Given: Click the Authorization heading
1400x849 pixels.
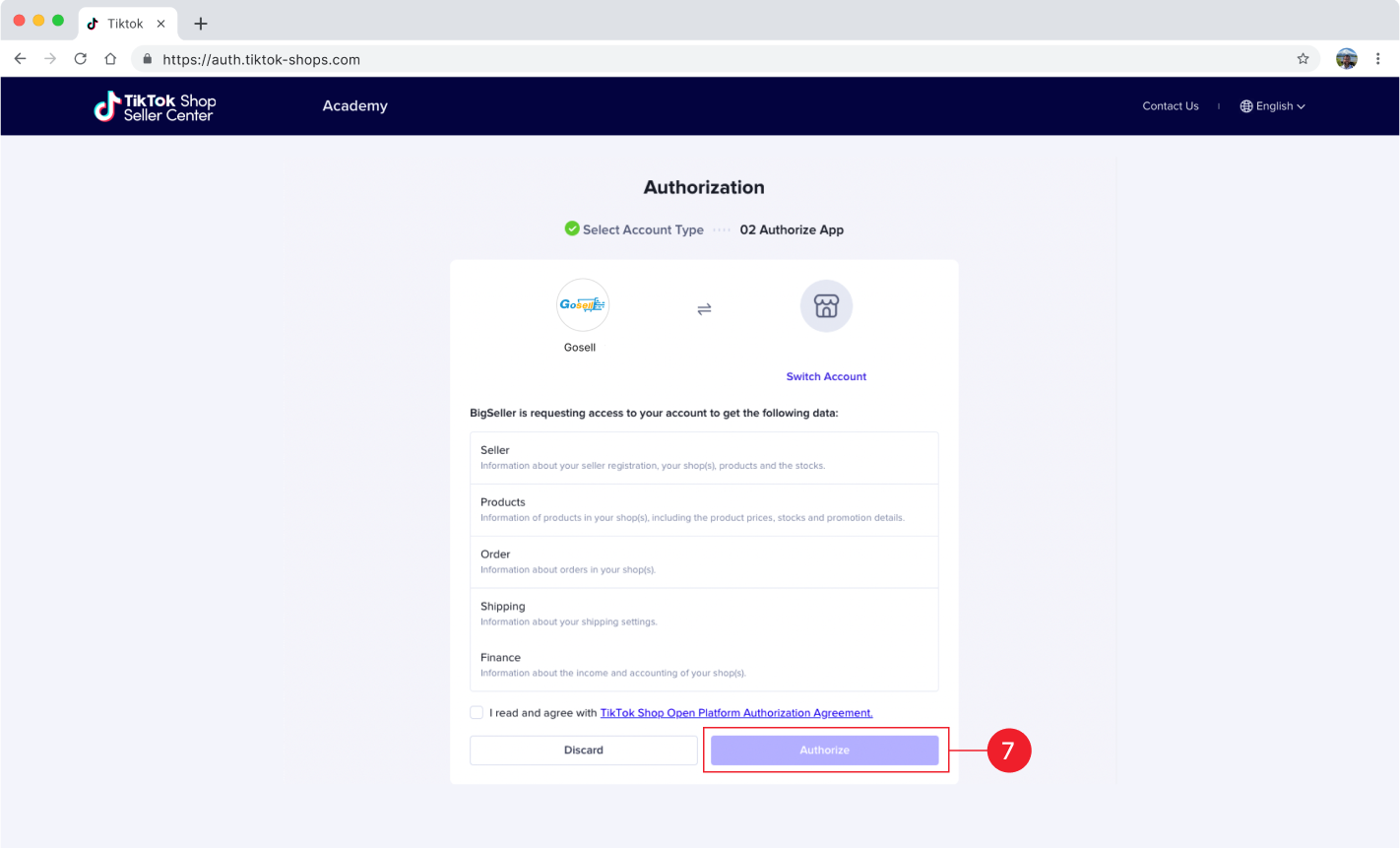Looking at the screenshot, I should click(x=704, y=187).
